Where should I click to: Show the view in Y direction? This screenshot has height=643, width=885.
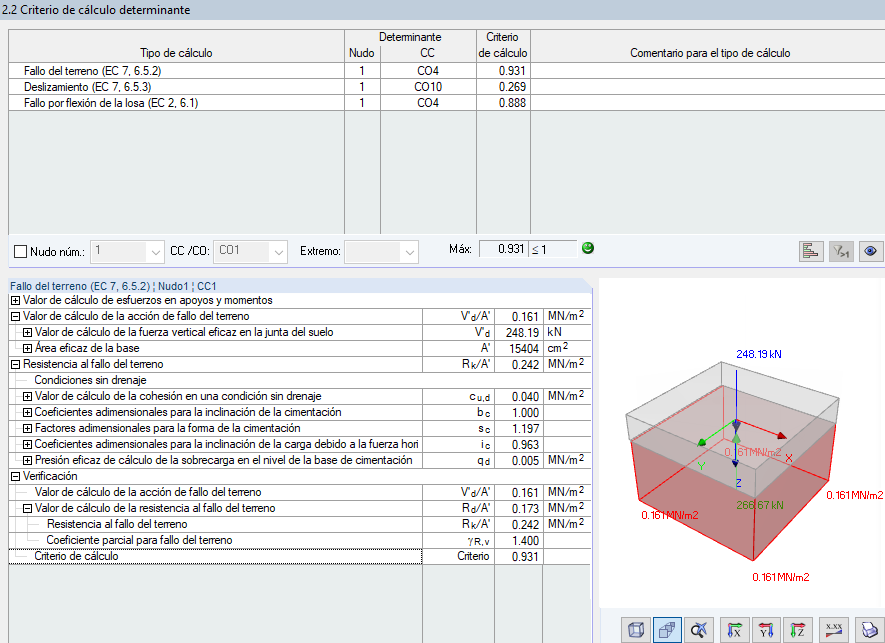coord(766,629)
